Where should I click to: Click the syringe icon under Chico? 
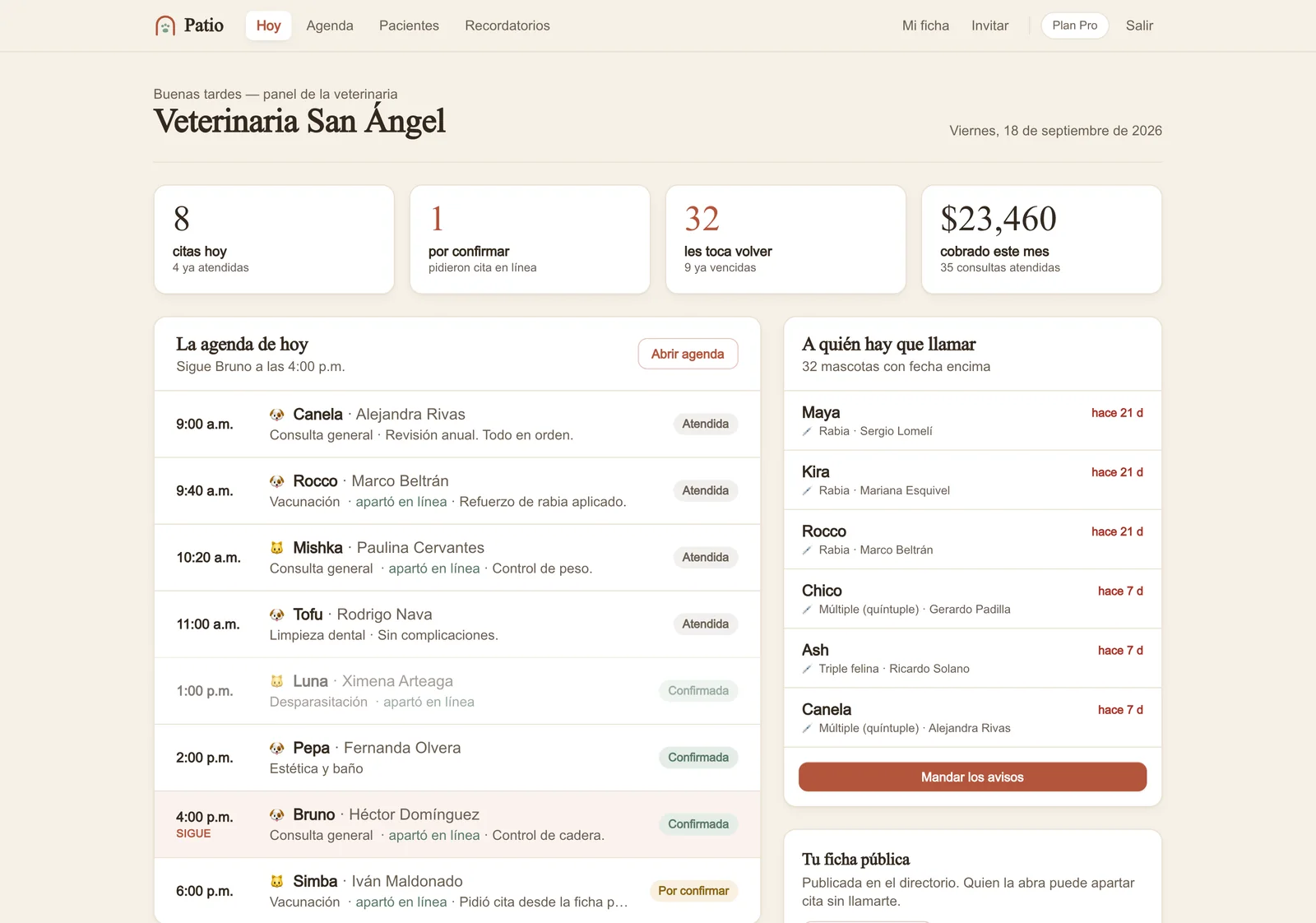coord(807,610)
